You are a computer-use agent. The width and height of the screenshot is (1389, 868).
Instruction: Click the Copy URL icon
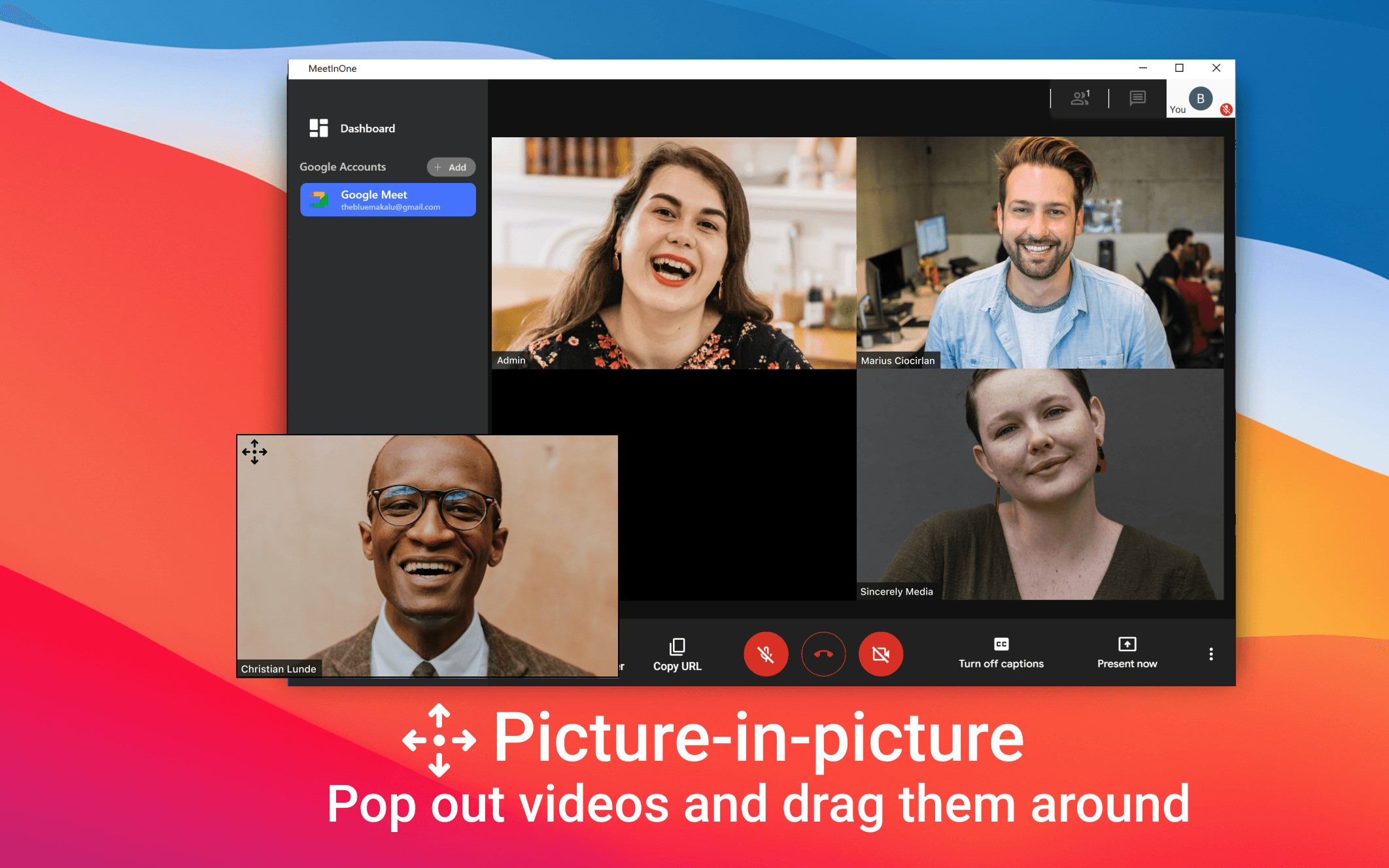click(x=677, y=646)
